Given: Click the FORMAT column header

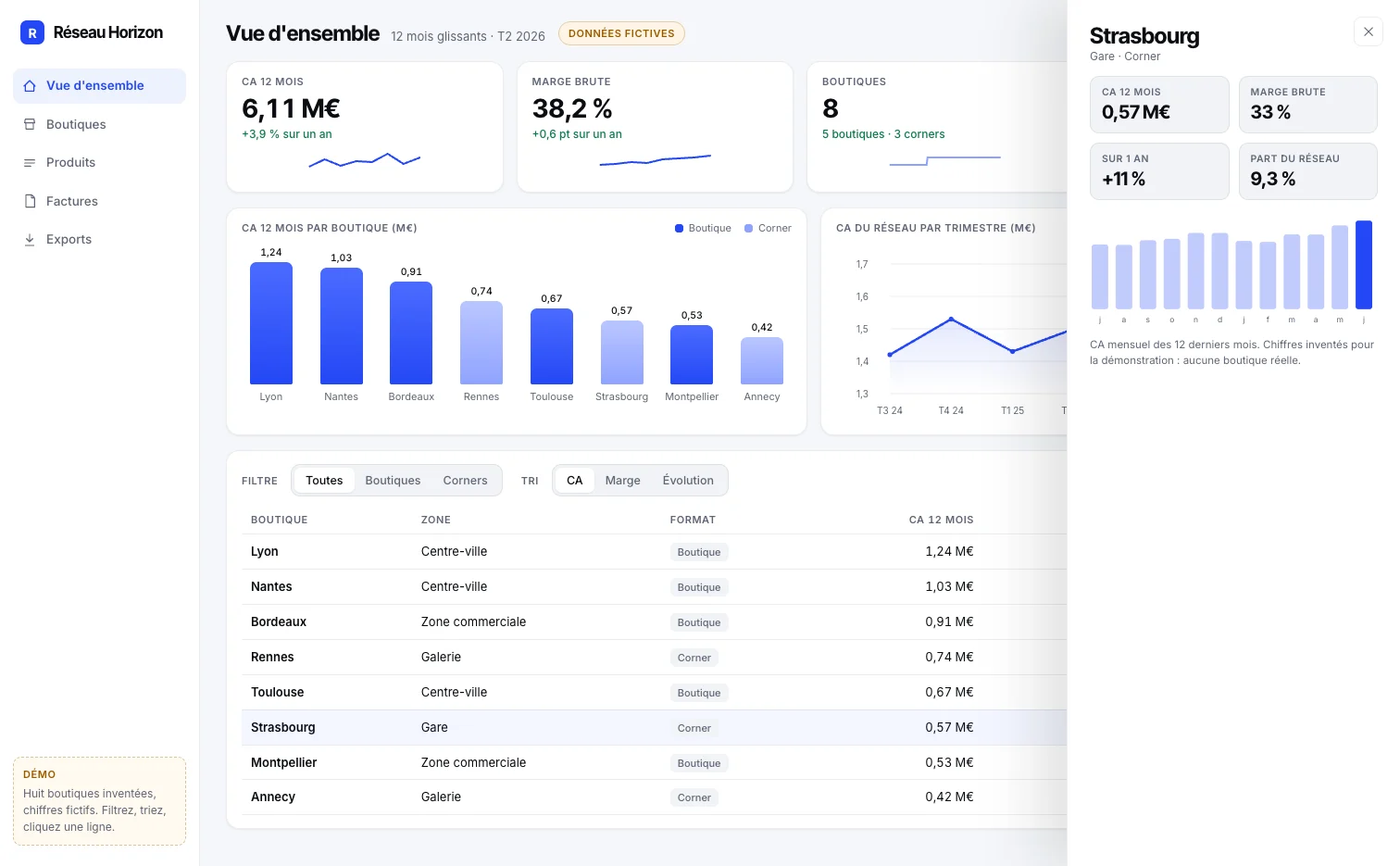Looking at the screenshot, I should click(x=693, y=521).
